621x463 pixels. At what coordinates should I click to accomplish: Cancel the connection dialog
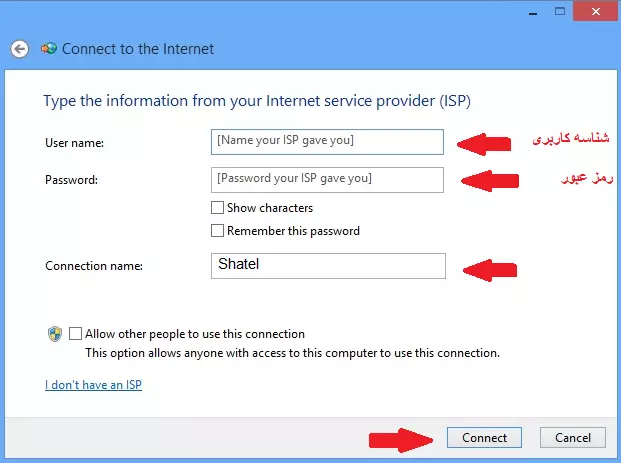[x=573, y=438]
